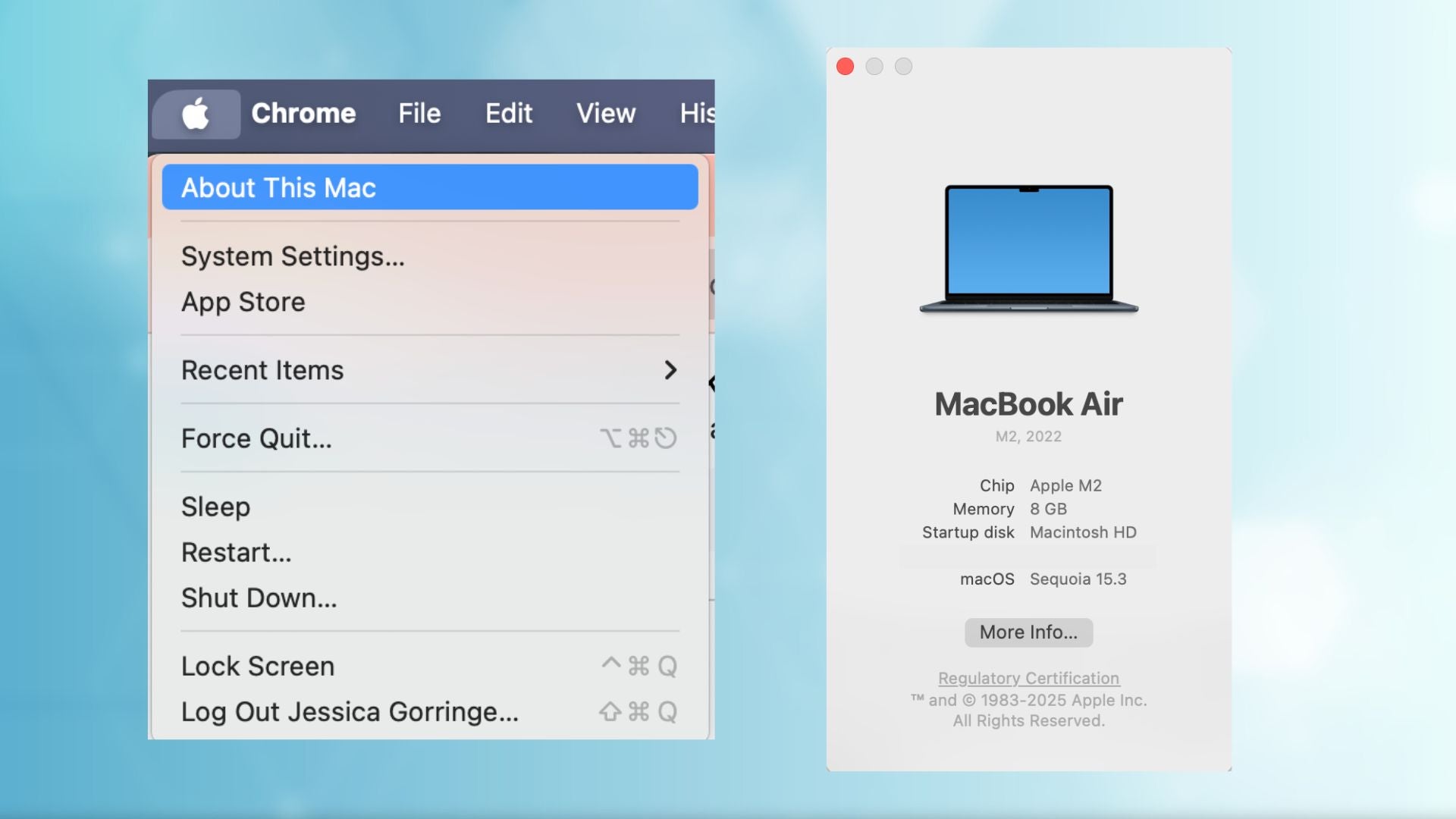This screenshot has width=1456, height=819.
Task: Click the 'Memory' label
Action: pyautogui.click(x=984, y=509)
